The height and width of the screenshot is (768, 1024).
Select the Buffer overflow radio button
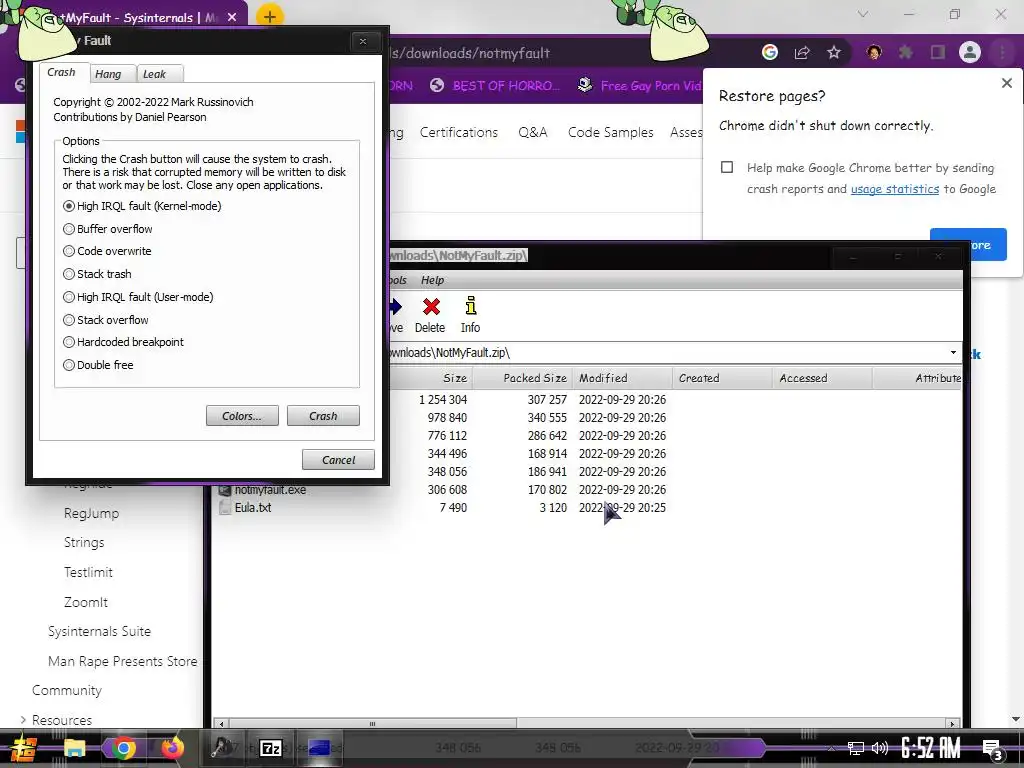pos(69,229)
